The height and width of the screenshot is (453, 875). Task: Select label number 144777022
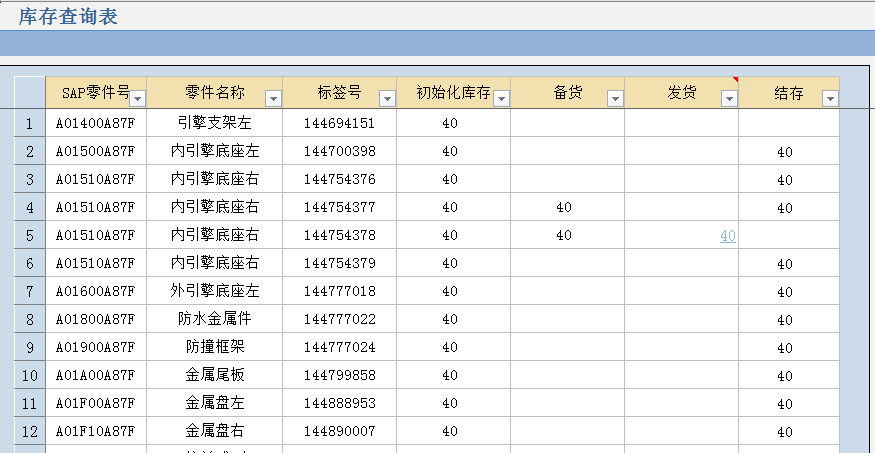coord(339,319)
